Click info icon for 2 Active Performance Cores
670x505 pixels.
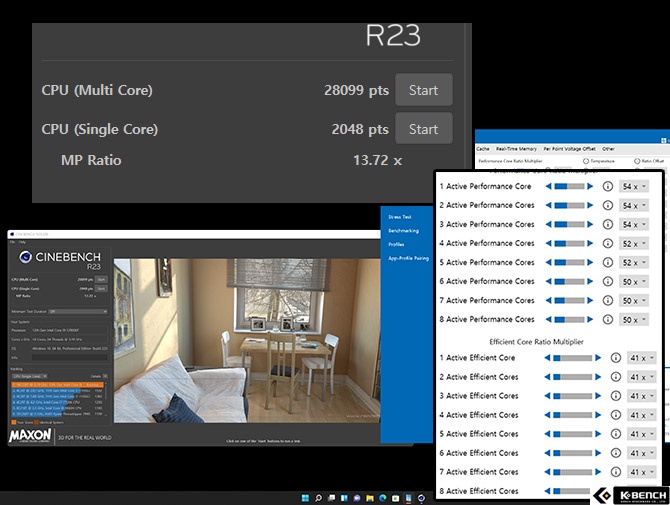608,206
